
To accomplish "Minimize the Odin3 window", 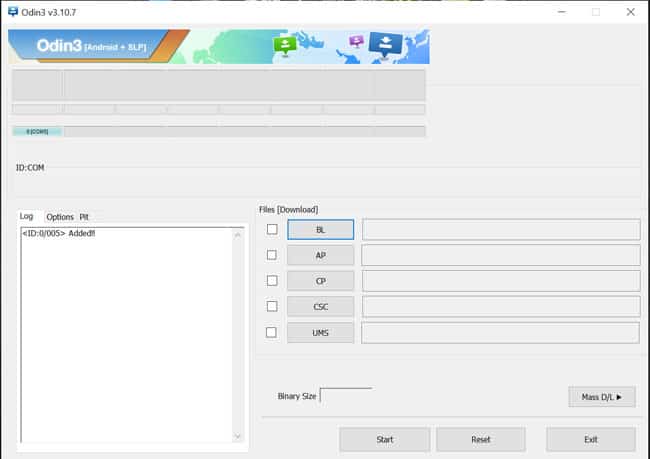I will click(562, 12).
